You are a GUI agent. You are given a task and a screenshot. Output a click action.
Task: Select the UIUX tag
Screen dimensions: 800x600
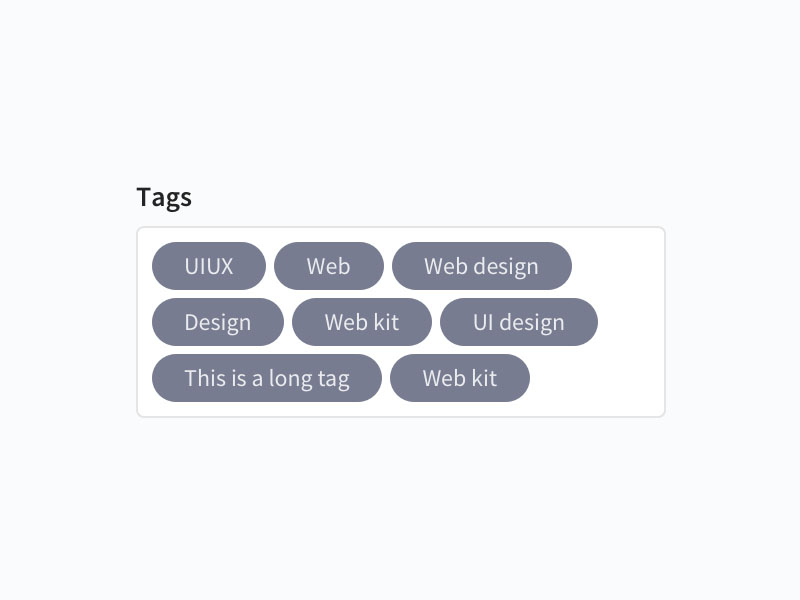pyautogui.click(x=209, y=266)
